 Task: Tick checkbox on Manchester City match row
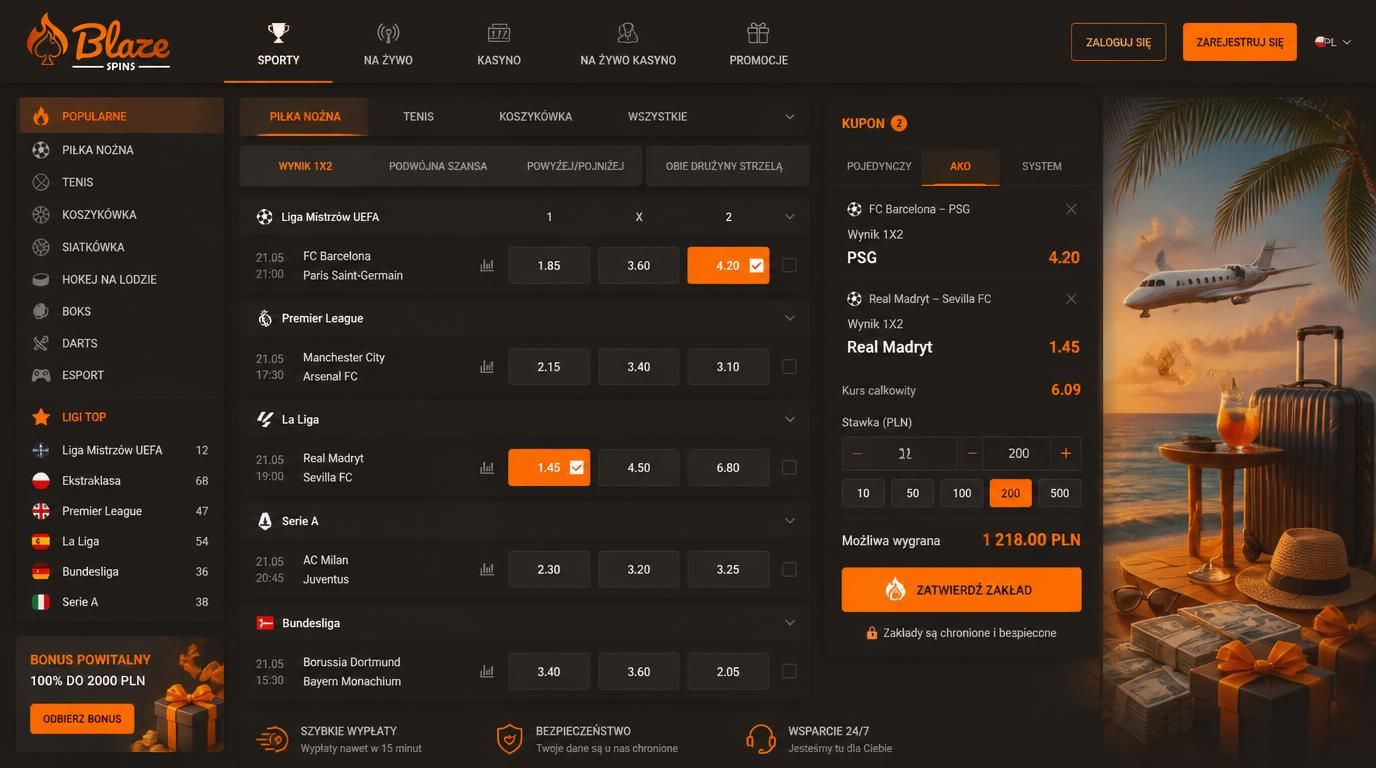[789, 367]
